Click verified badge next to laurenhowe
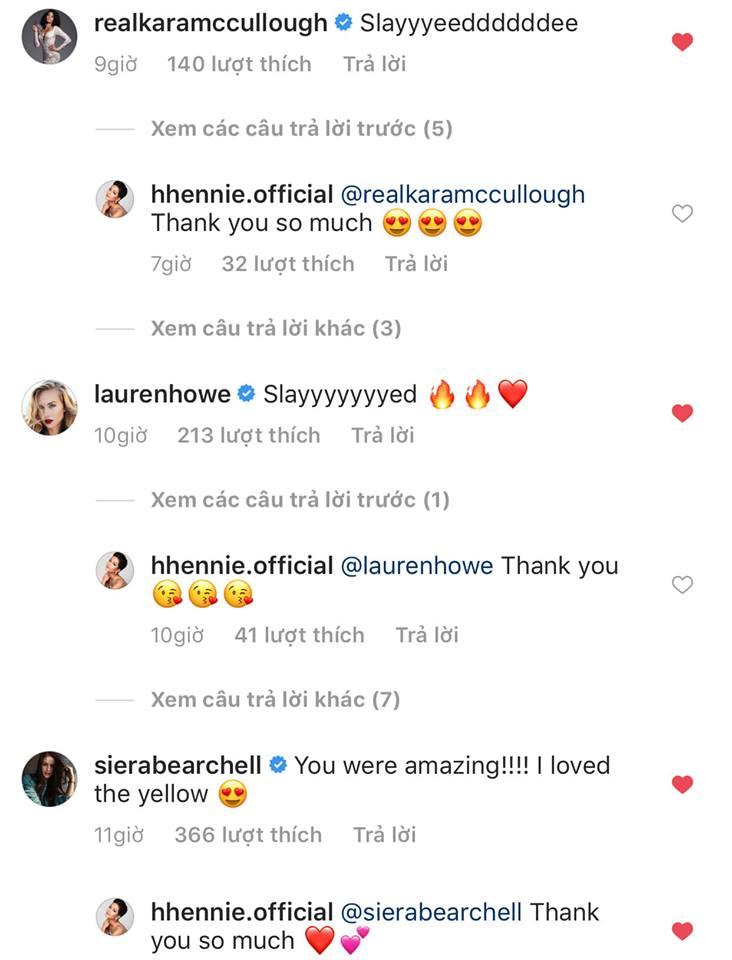Viewport: 732px width, 960px height. (x=244, y=394)
